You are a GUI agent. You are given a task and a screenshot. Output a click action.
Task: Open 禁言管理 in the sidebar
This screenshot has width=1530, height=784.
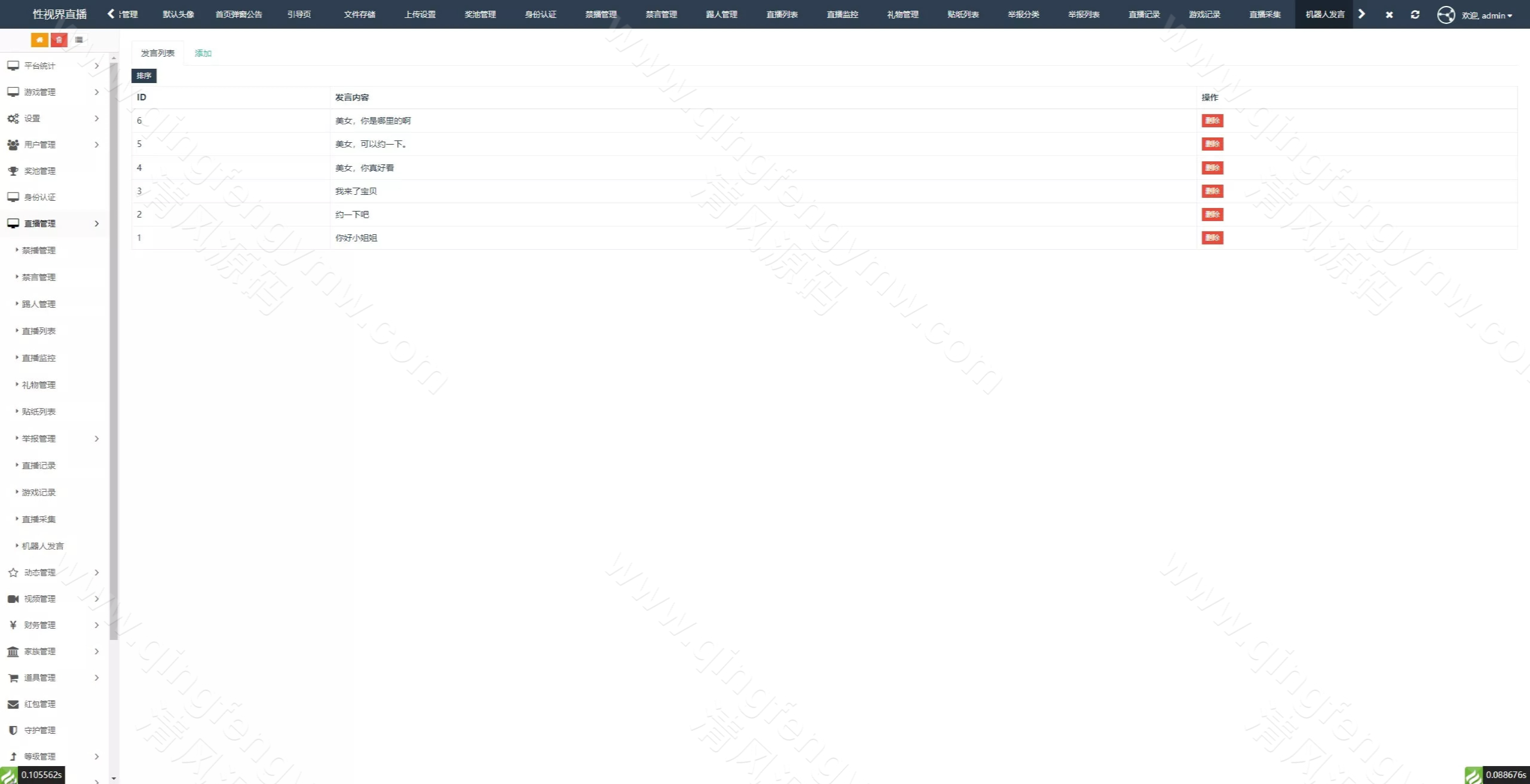(x=39, y=277)
